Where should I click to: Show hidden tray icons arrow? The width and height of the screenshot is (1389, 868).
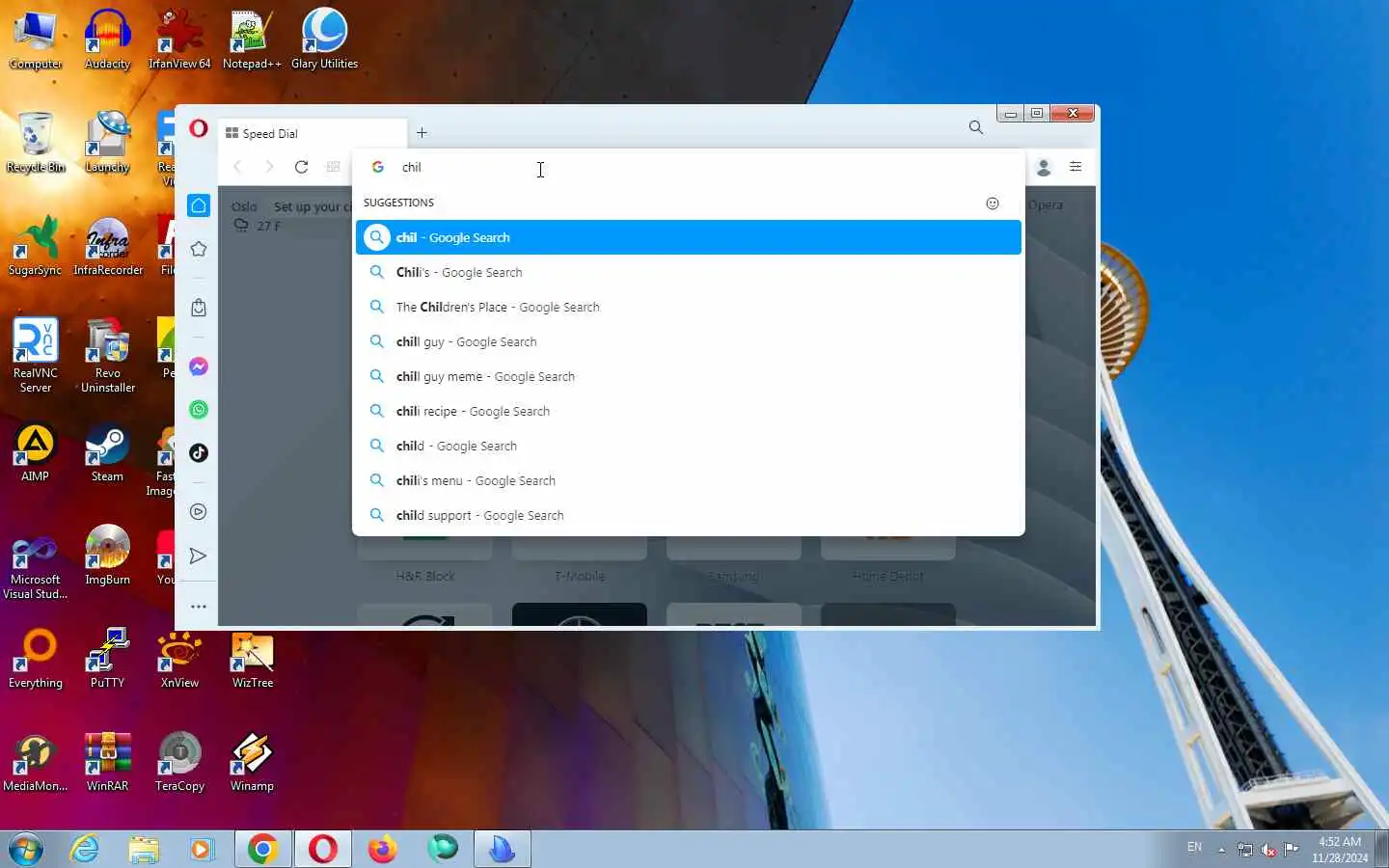tap(1221, 850)
